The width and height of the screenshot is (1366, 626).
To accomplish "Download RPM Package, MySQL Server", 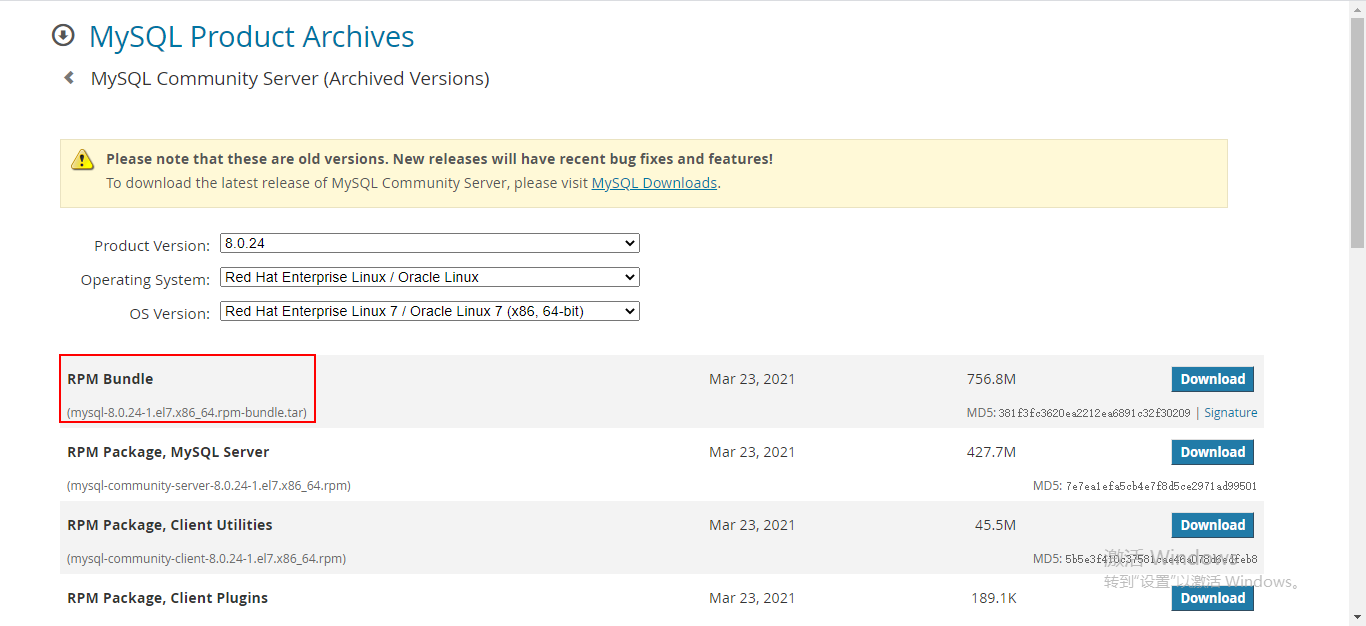I will (x=1212, y=452).
